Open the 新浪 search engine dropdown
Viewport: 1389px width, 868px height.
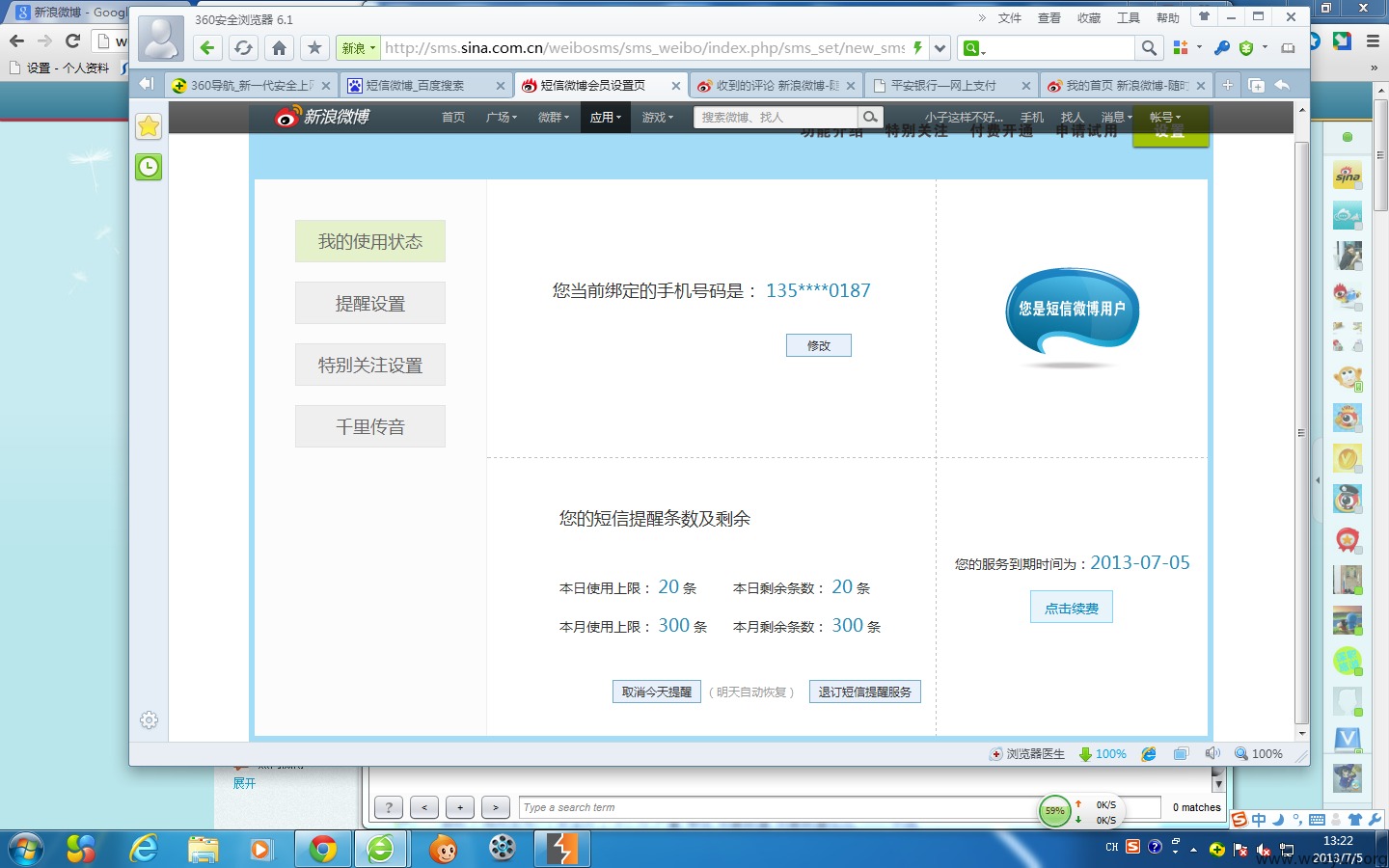(x=358, y=48)
